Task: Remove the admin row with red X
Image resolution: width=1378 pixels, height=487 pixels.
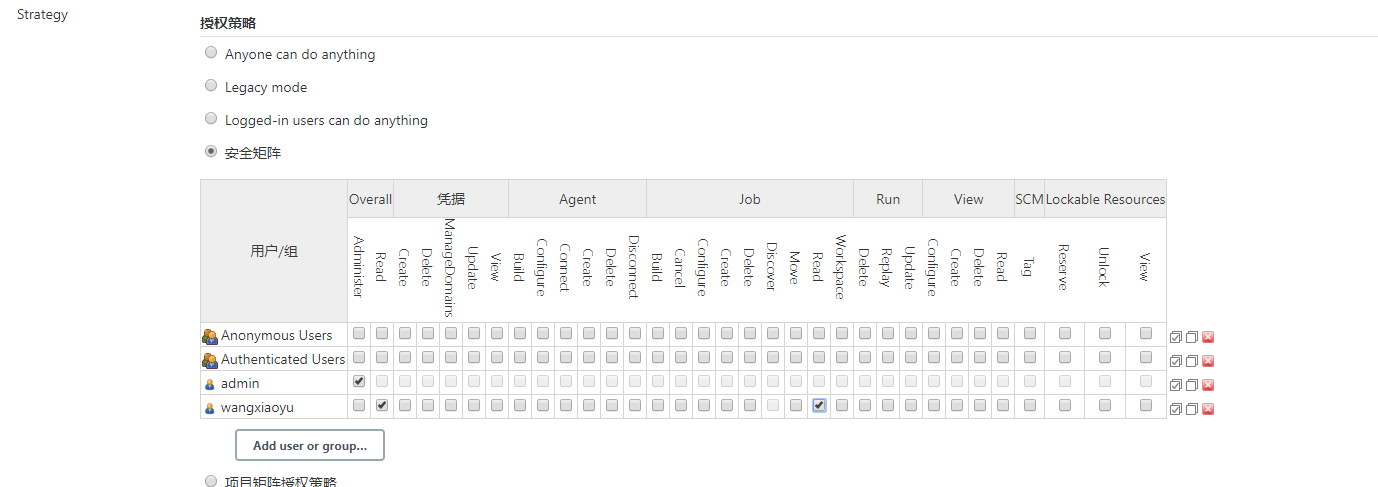Action: [1208, 385]
